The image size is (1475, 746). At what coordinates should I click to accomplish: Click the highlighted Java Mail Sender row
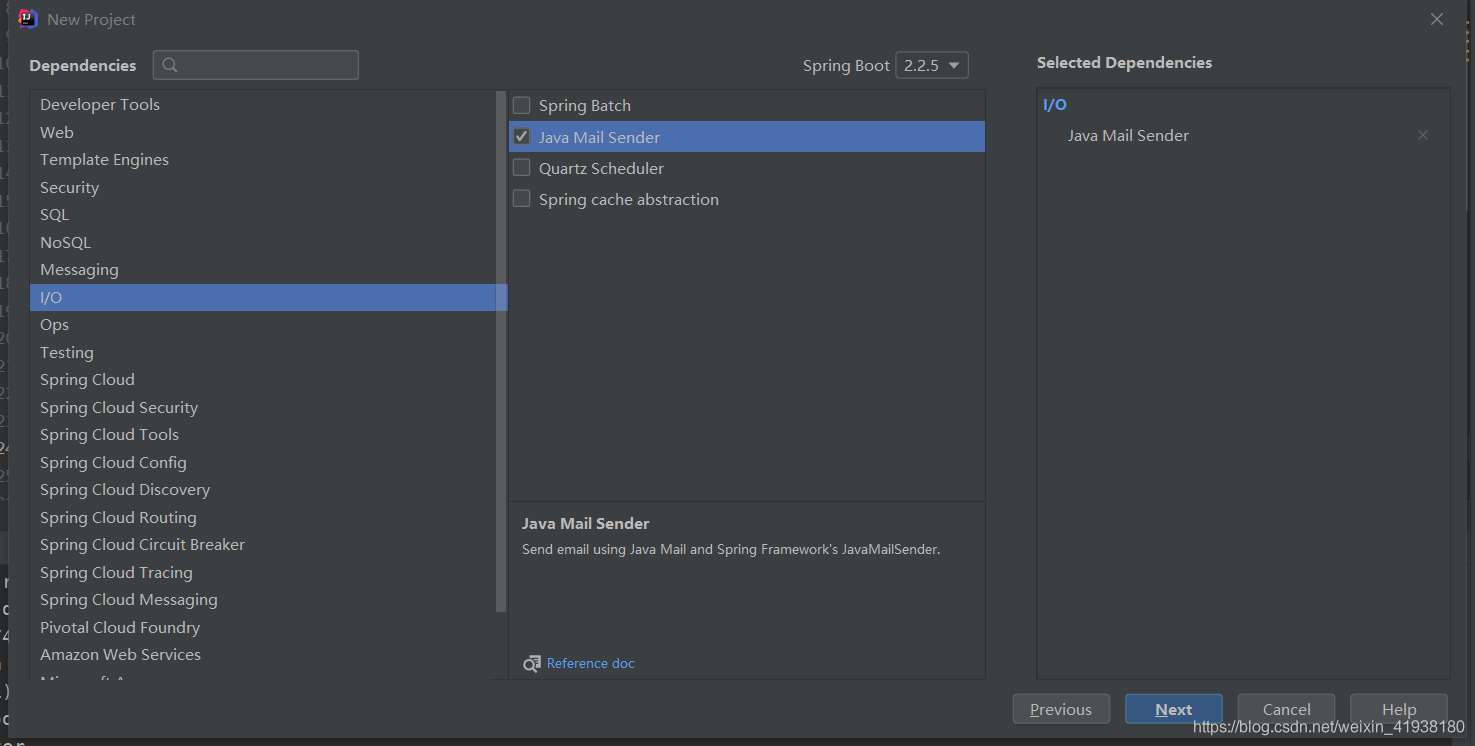[747, 137]
